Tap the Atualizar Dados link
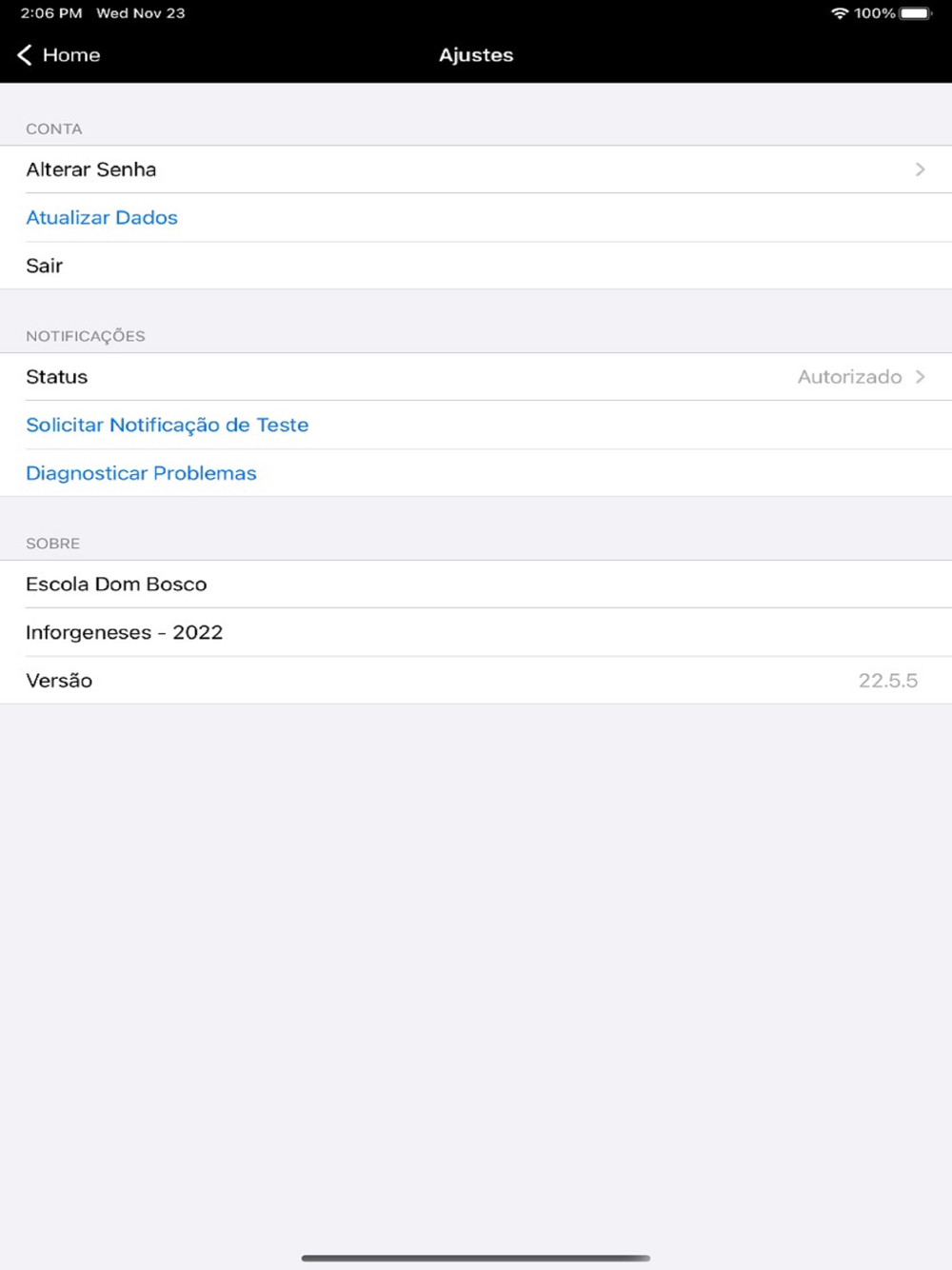 pos(102,217)
